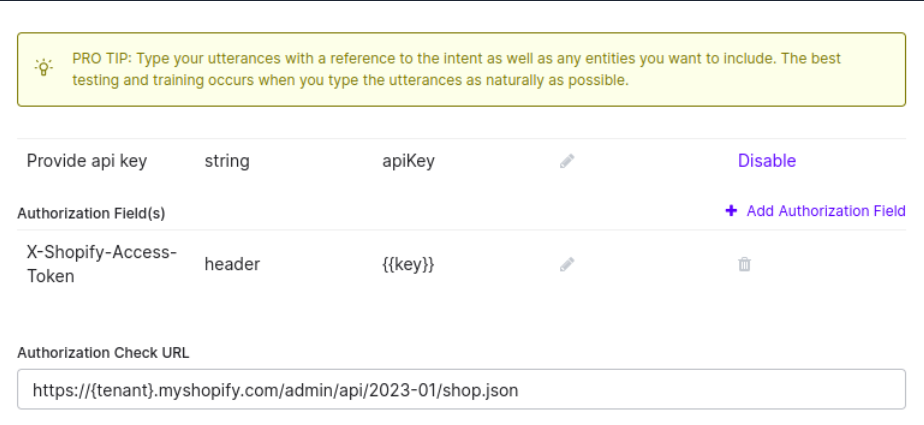This screenshot has height=425, width=924.
Task: Disable the Provide api key field
Action: tap(767, 161)
